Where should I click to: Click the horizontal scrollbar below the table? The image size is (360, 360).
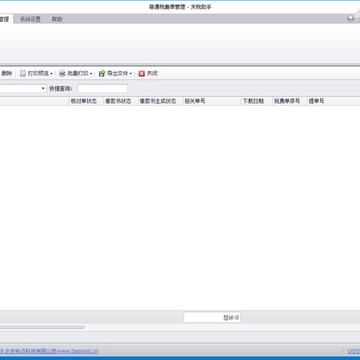42,327
